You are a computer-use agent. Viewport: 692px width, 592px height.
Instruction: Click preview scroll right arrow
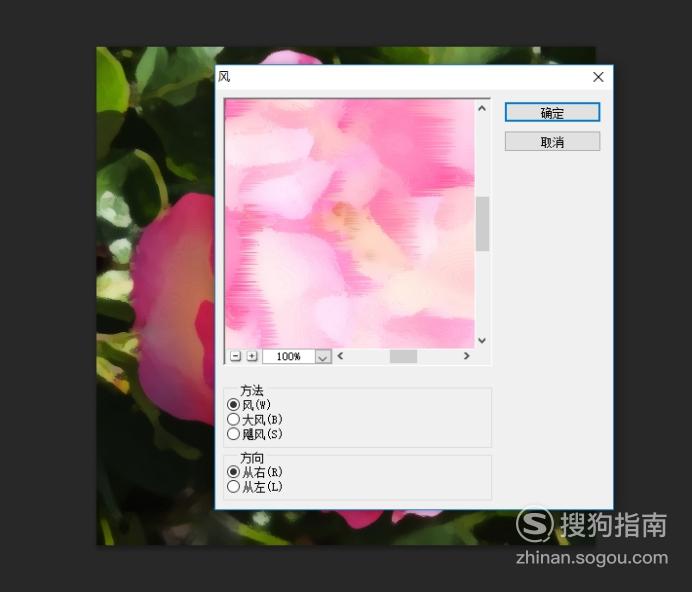pos(466,356)
